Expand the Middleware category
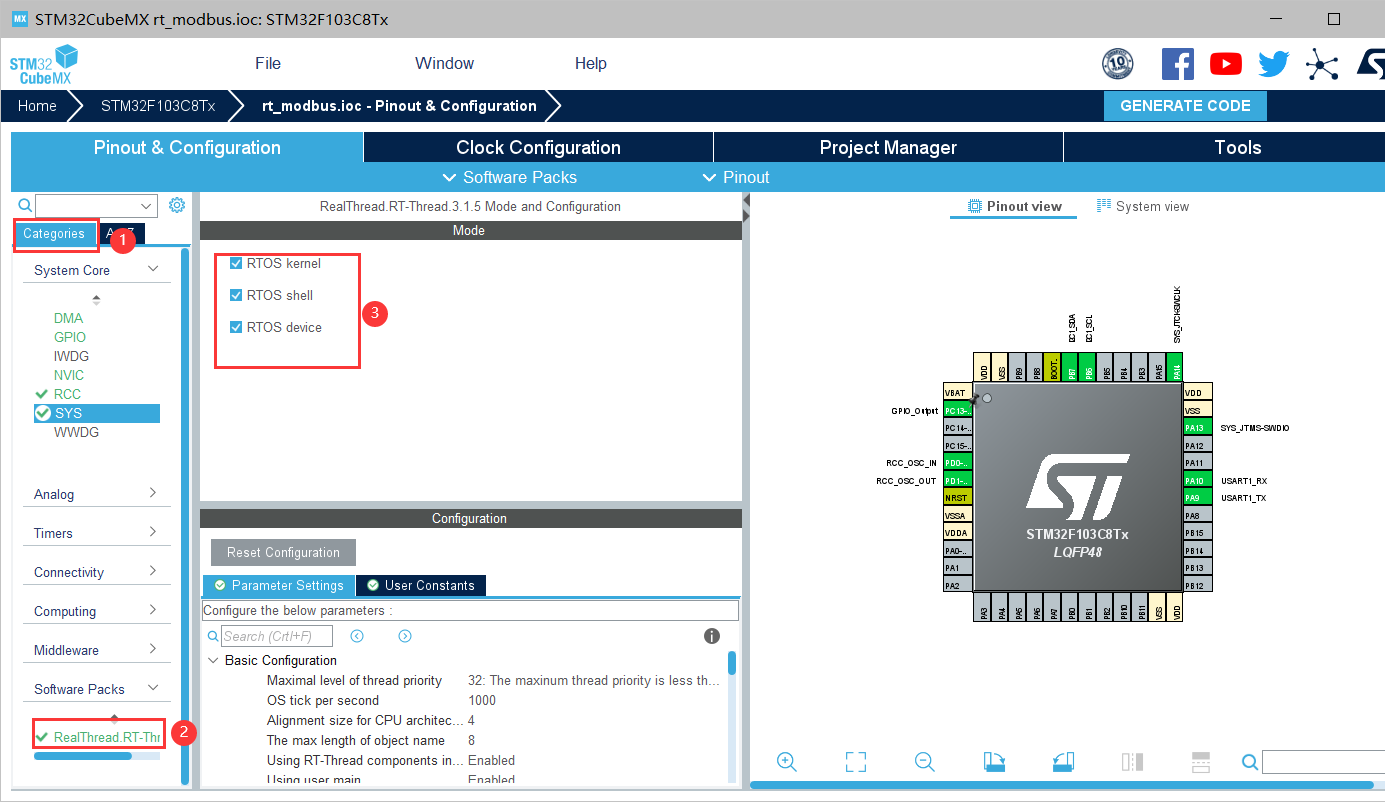This screenshot has height=802, width=1385. tap(153, 649)
